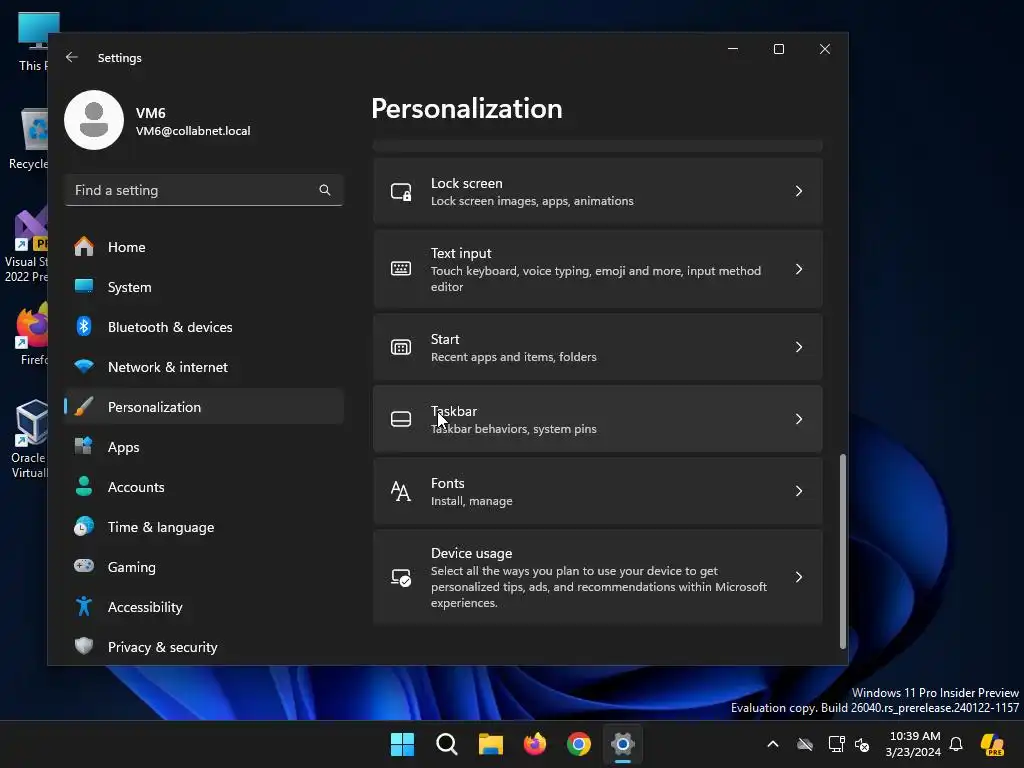Open Network & internet section
The image size is (1024, 768).
click(x=204, y=366)
